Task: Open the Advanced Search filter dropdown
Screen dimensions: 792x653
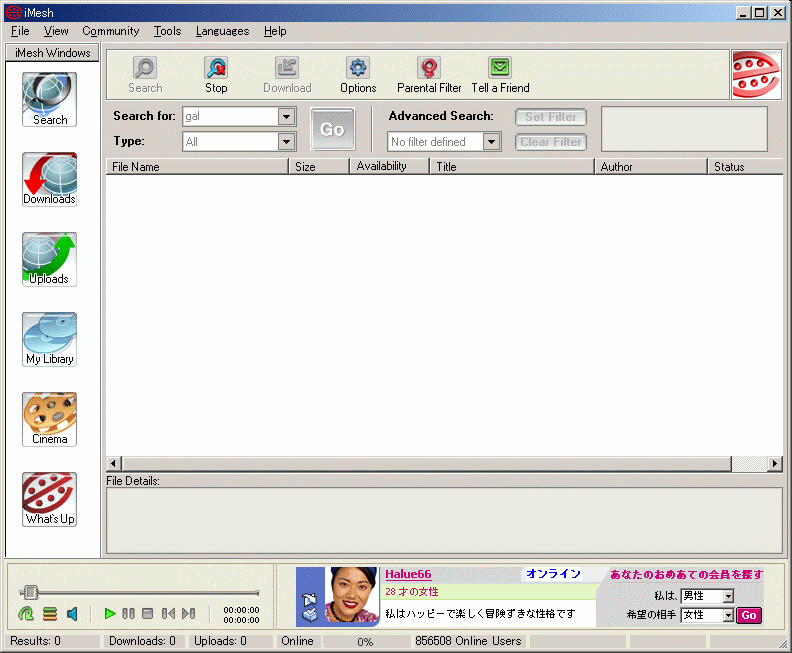Action: pos(491,142)
